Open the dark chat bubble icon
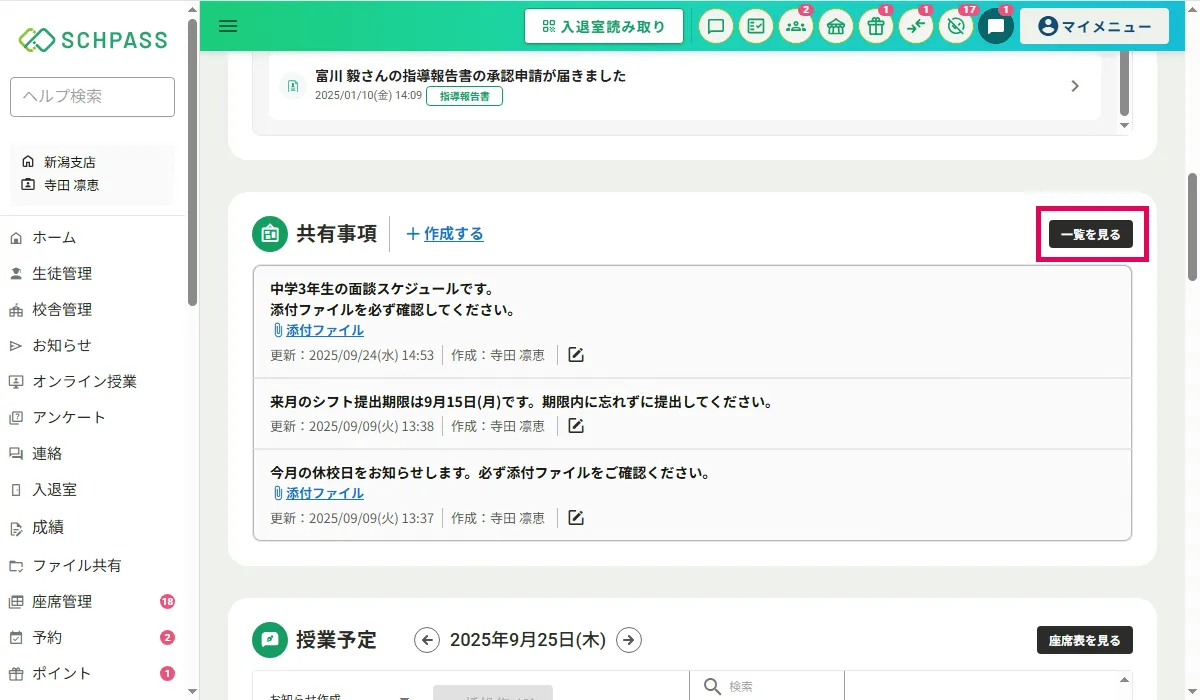The image size is (1200, 700). pyautogui.click(x=995, y=27)
